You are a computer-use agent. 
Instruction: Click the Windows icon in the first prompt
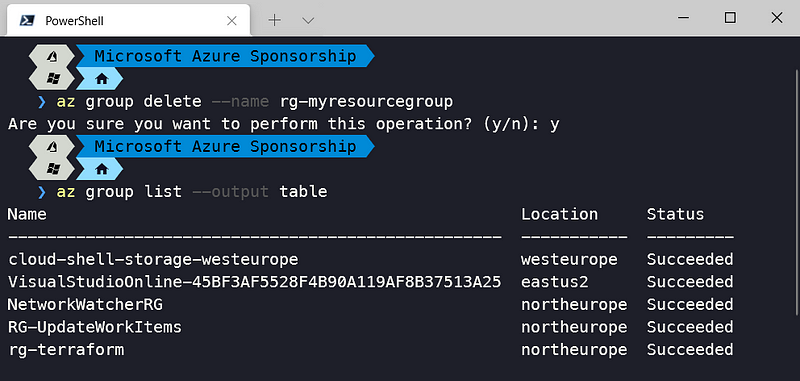(52, 79)
